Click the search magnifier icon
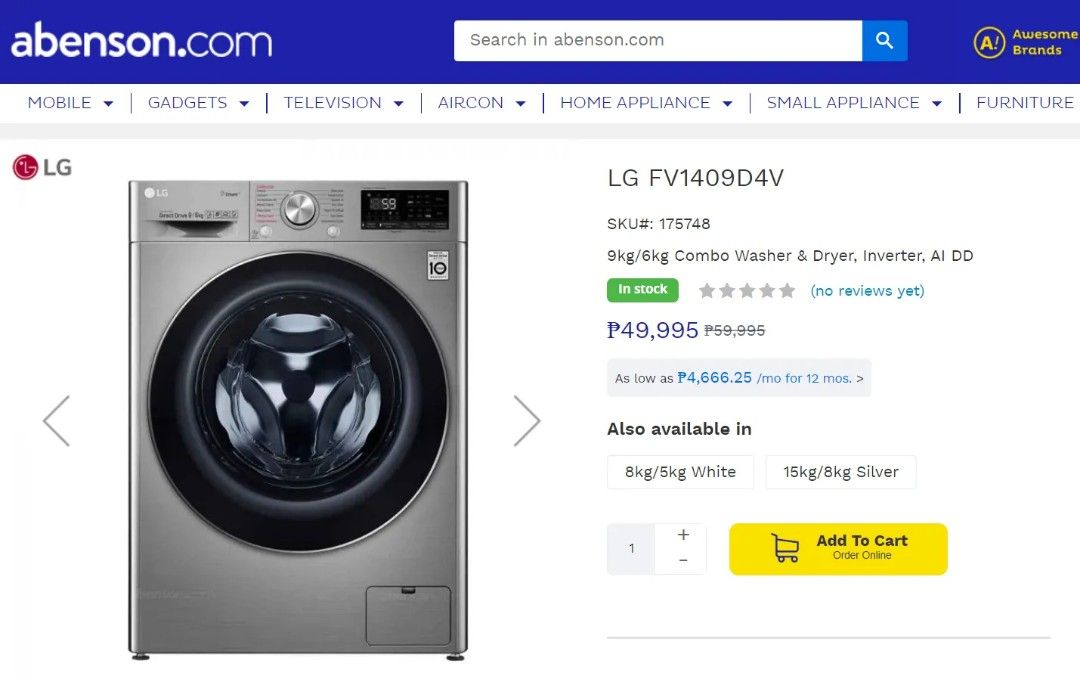Image resolution: width=1080 pixels, height=679 pixels. click(x=884, y=40)
